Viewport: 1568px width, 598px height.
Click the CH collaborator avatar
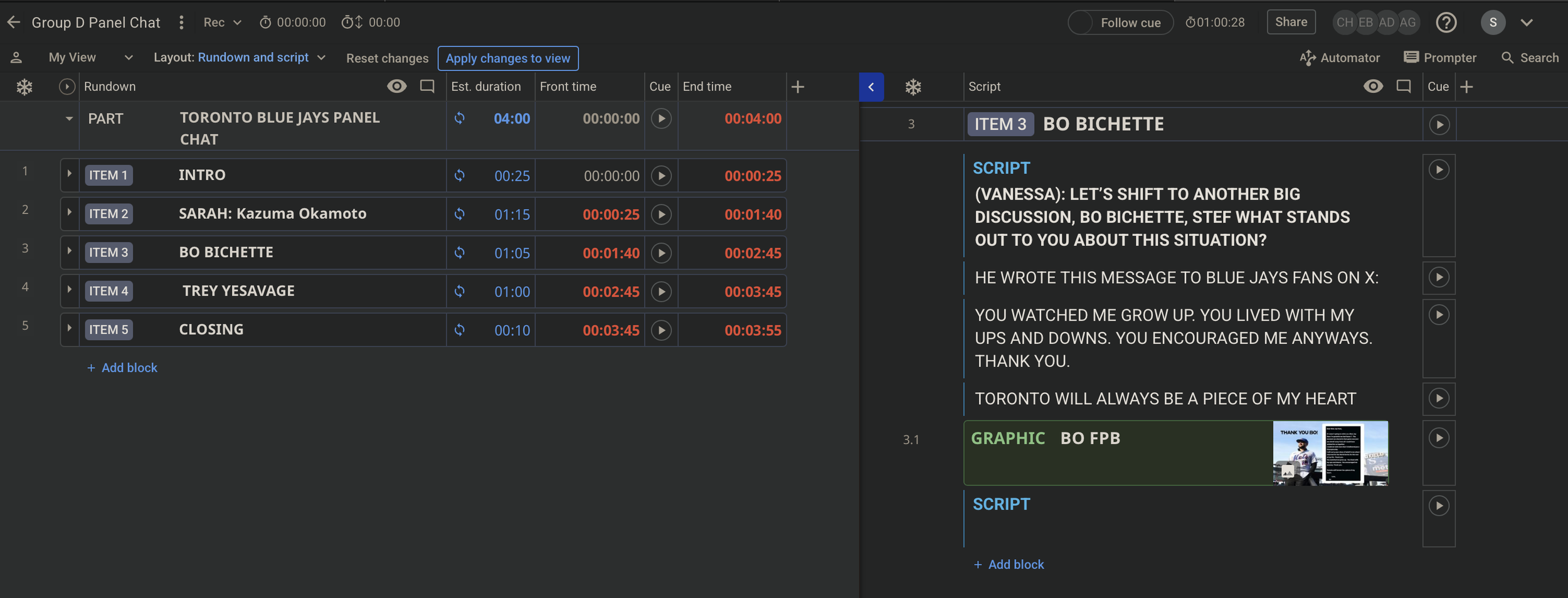pos(1344,23)
